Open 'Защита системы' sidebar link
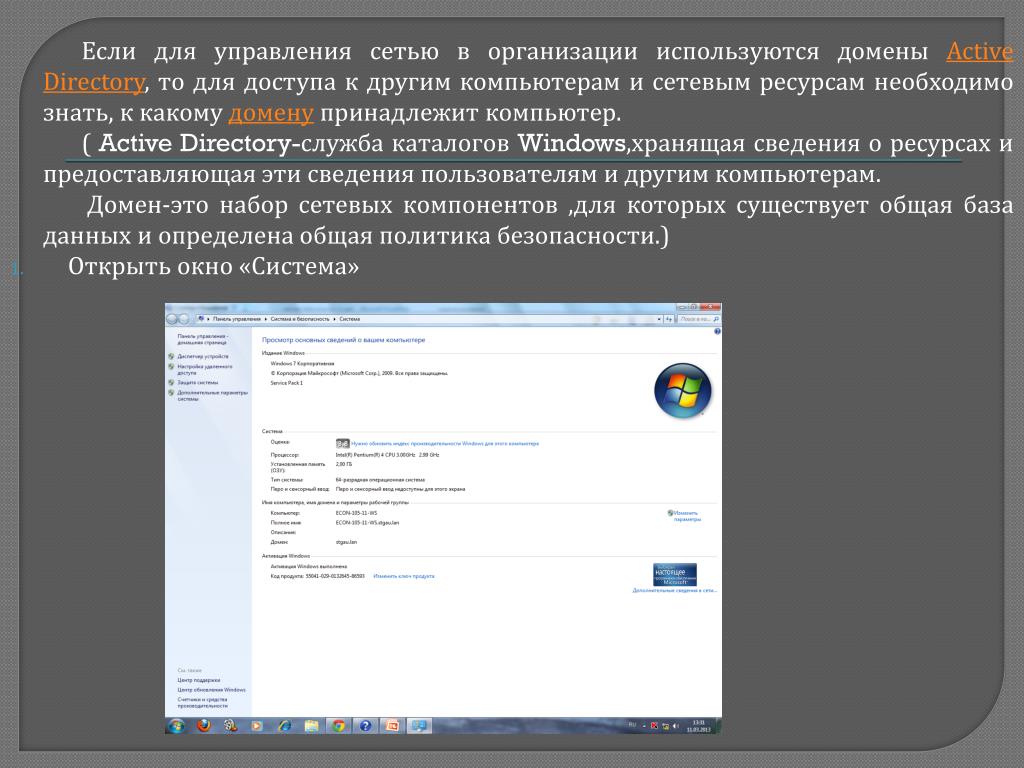The height and width of the screenshot is (768, 1024). click(198, 383)
